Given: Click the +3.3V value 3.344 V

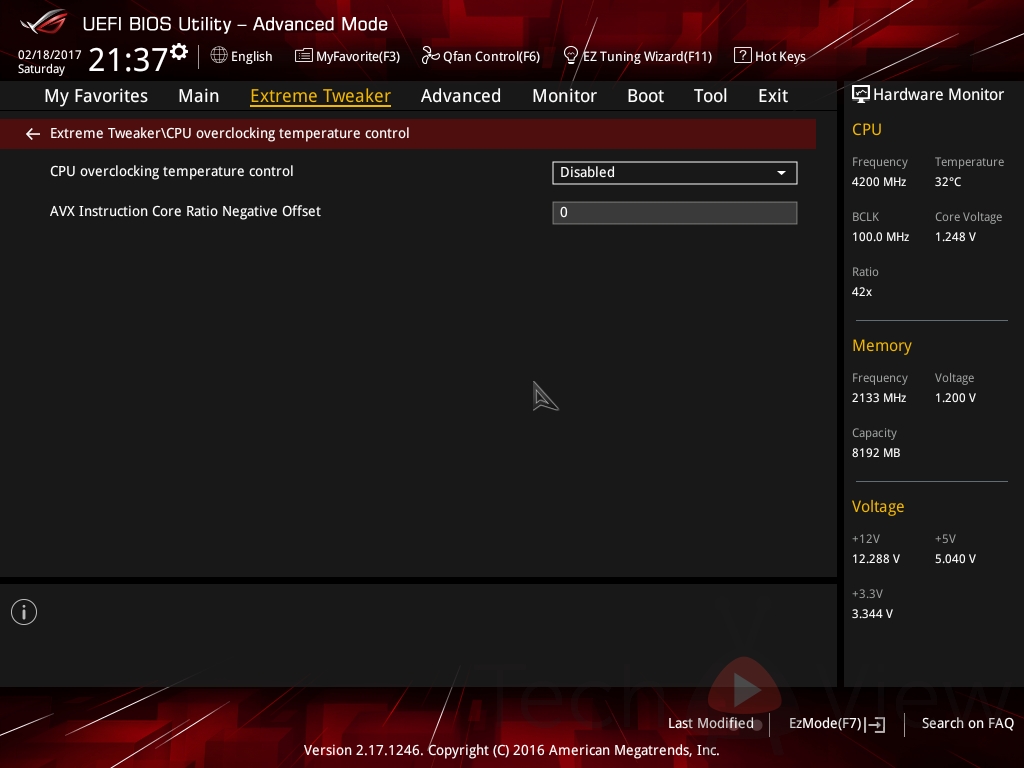Looking at the screenshot, I should 872,613.
